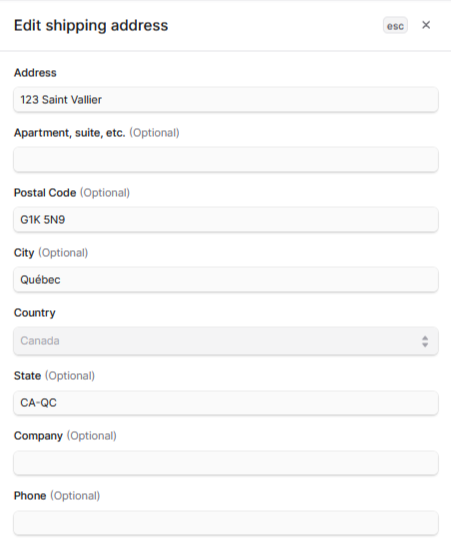This screenshot has width=451, height=556.
Task: Click the Postal Code label text
Action: point(45,193)
